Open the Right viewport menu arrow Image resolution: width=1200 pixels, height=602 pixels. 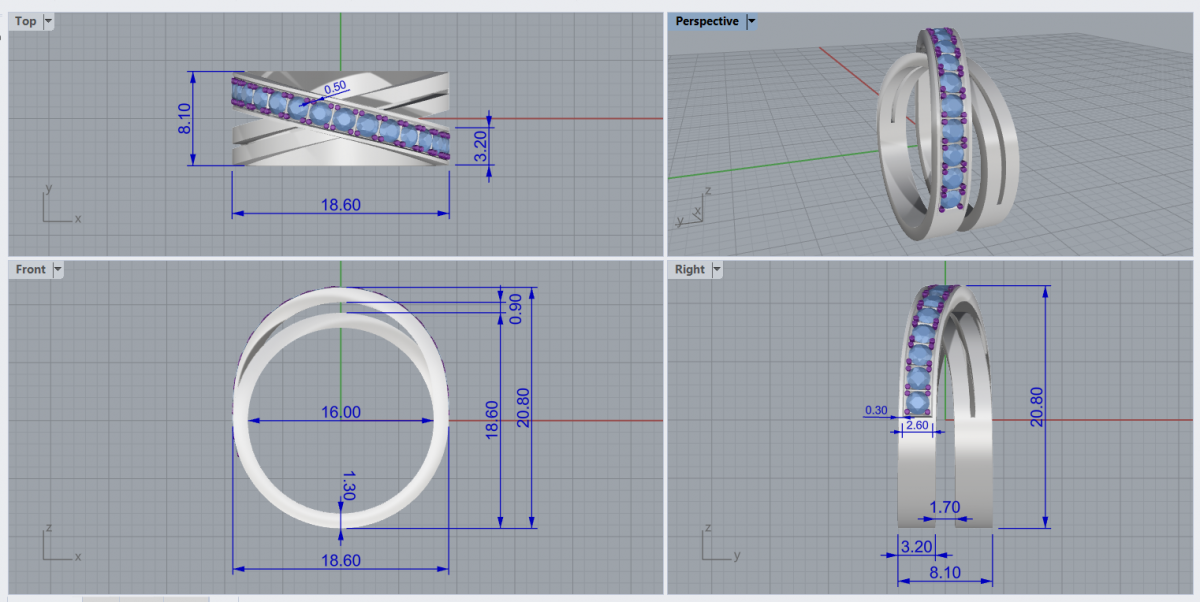(716, 269)
